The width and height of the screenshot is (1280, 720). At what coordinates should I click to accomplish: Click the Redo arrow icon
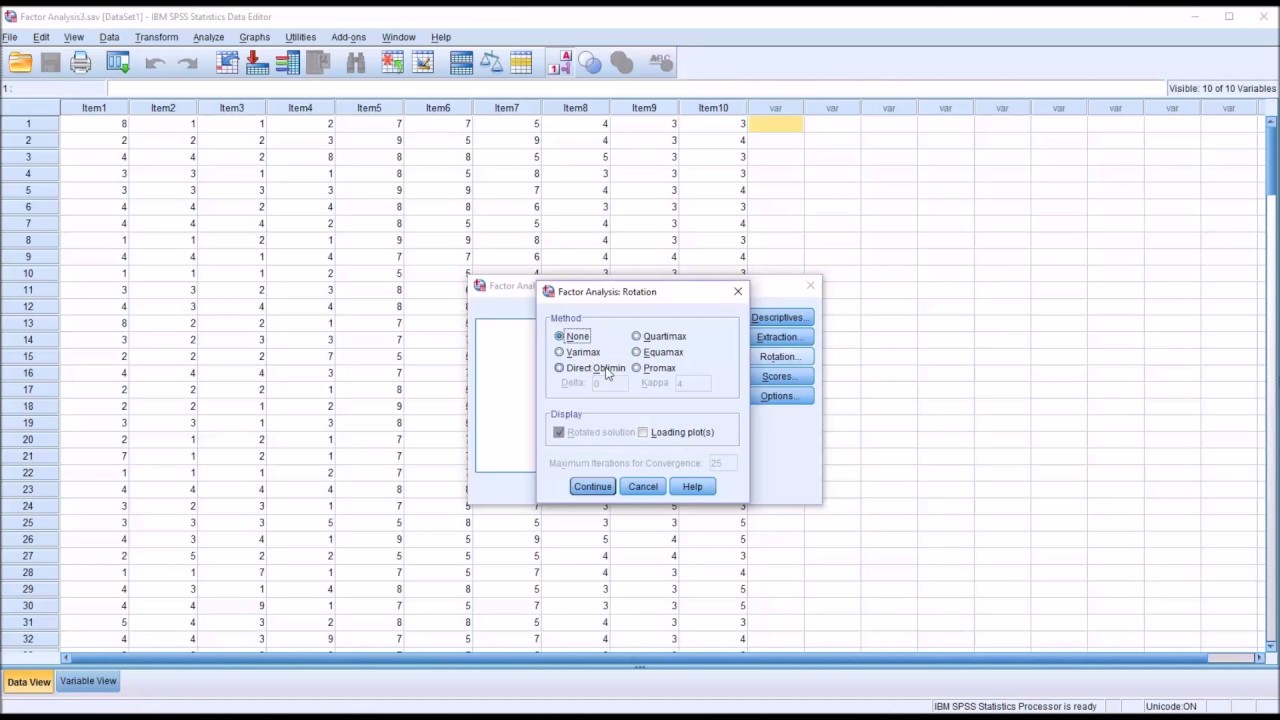click(187, 63)
